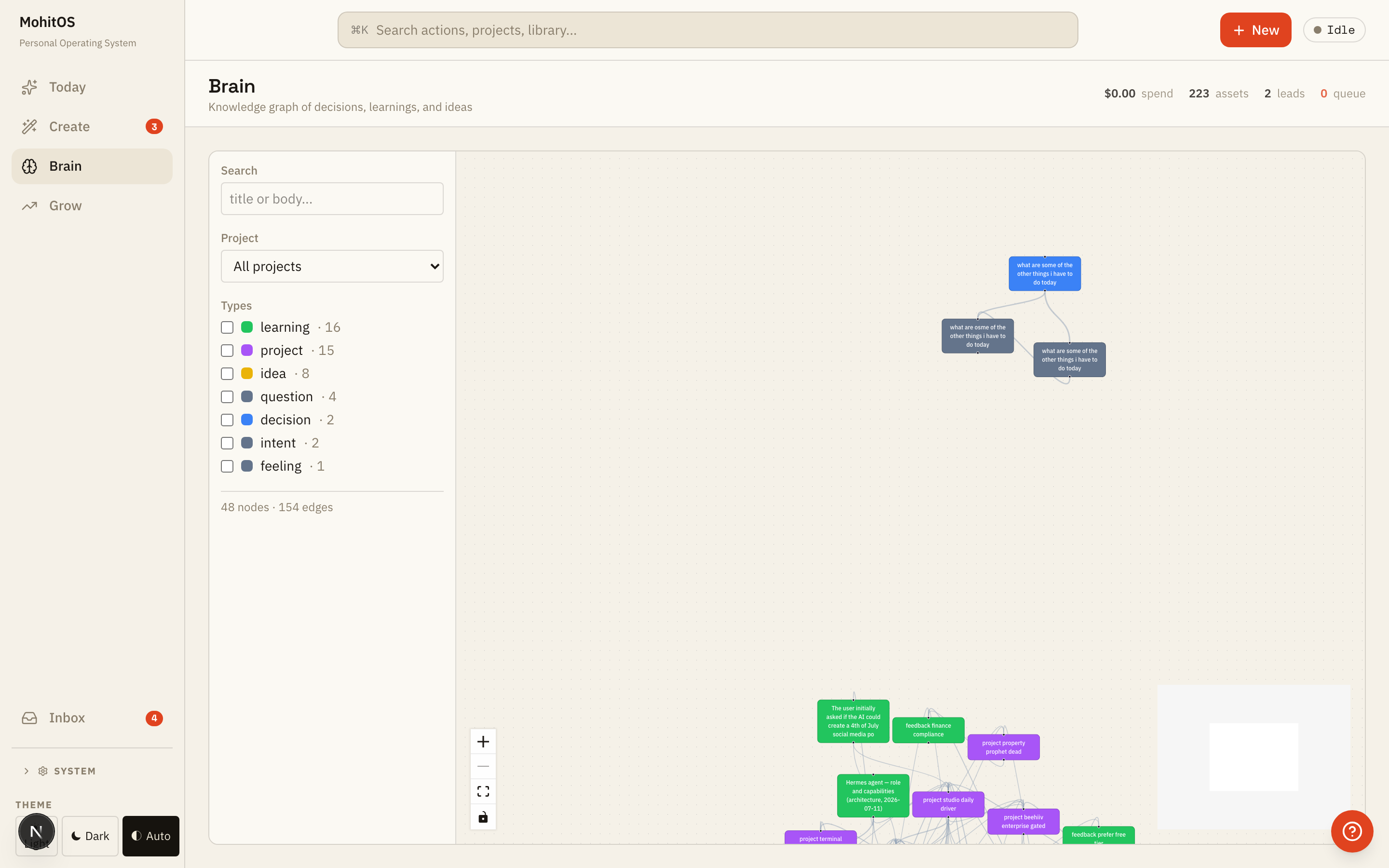This screenshot has width=1389, height=868.
Task: Enable the learning type filter
Action: 227,327
